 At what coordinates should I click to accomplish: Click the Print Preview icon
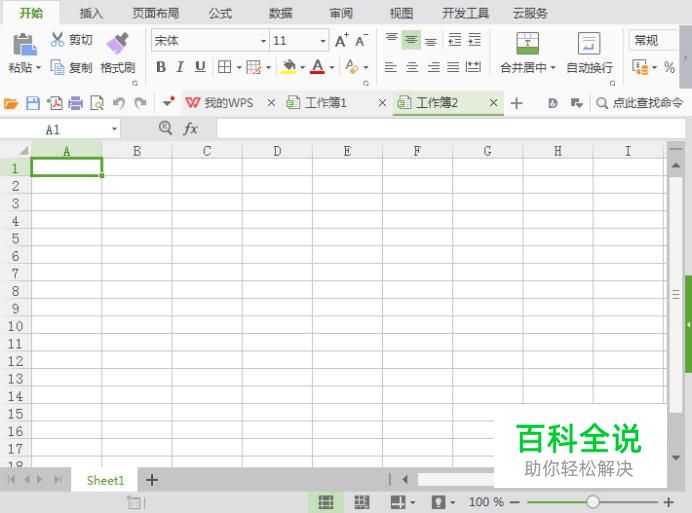click(97, 103)
